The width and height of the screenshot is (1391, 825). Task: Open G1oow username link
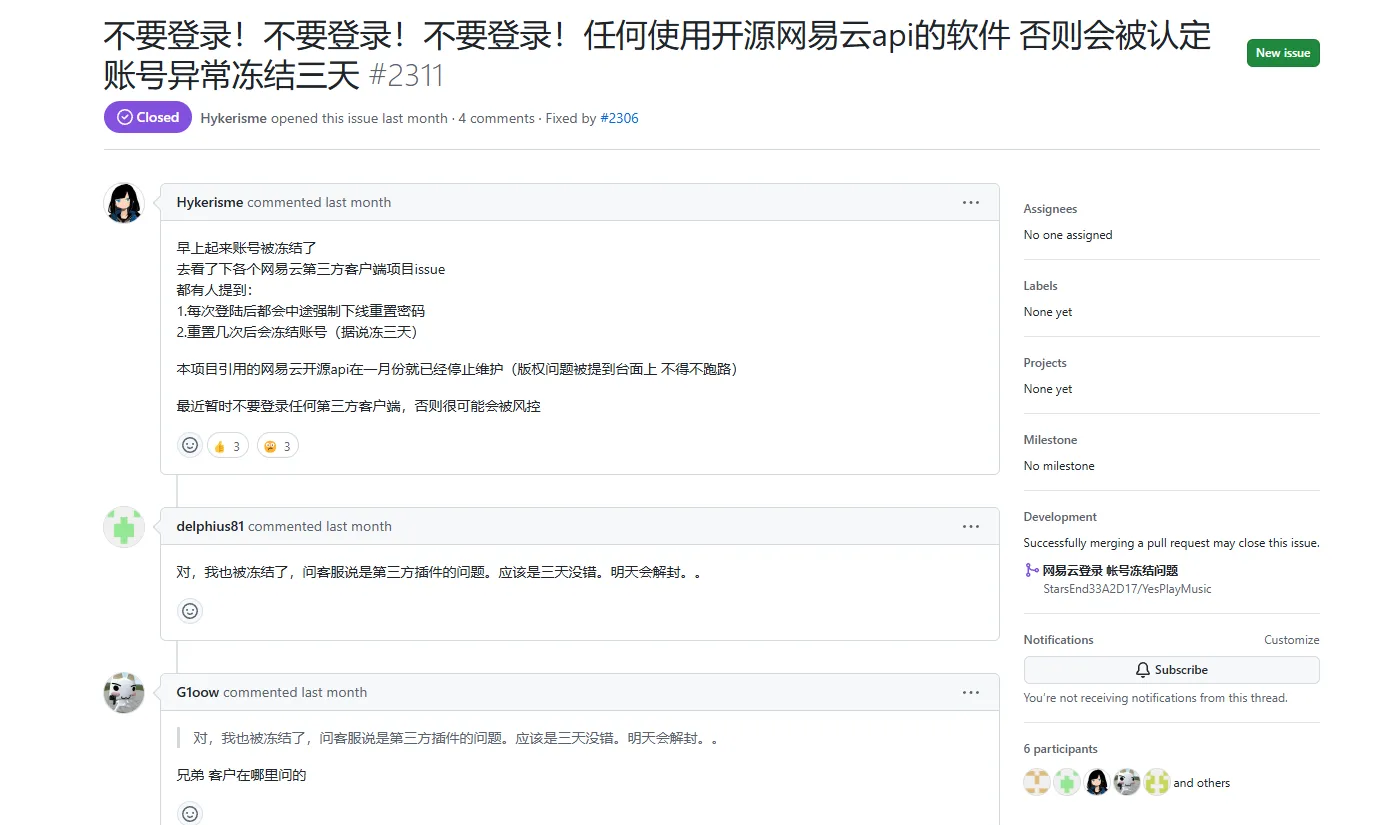coord(198,692)
